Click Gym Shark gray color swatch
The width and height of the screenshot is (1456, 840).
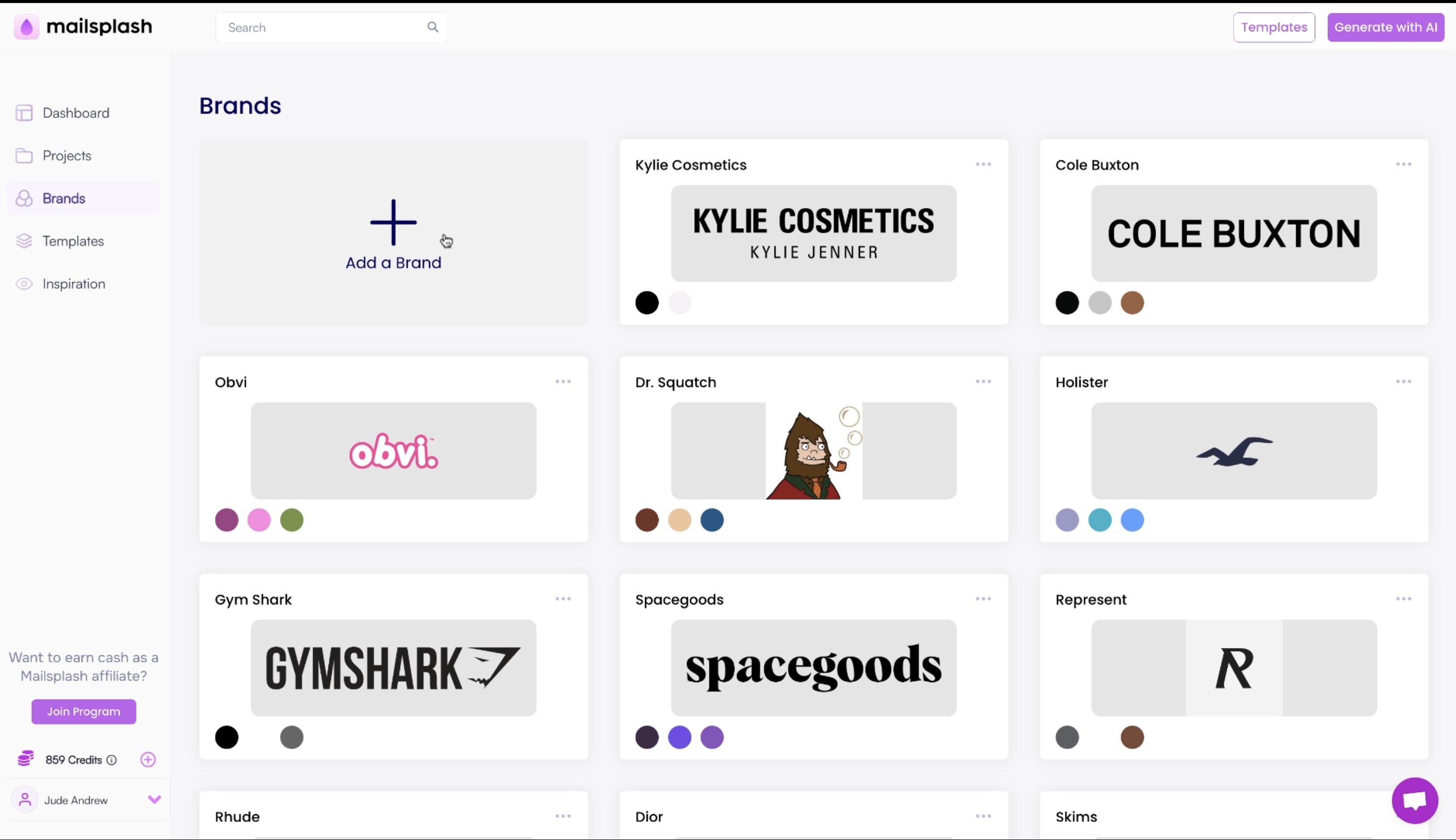(x=292, y=737)
